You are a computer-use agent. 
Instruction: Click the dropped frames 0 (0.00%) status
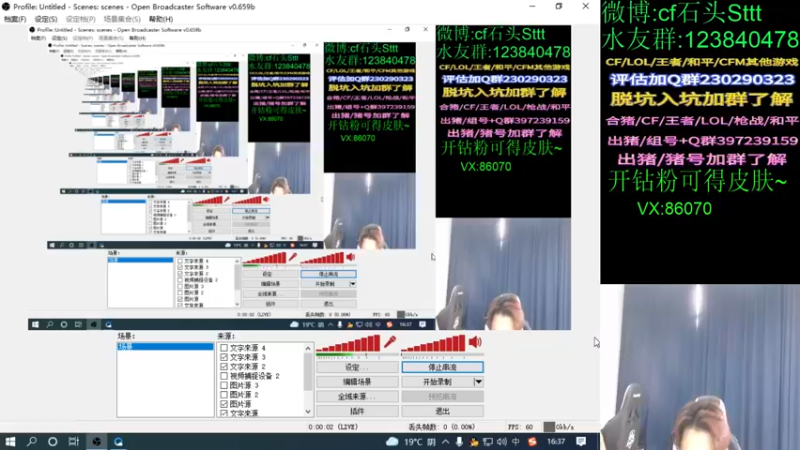tap(442, 427)
